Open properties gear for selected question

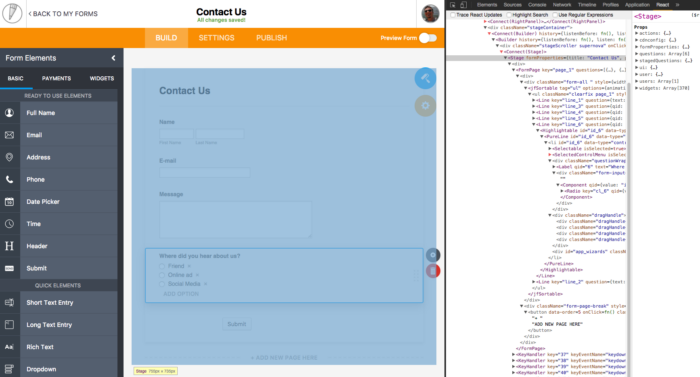click(x=433, y=255)
